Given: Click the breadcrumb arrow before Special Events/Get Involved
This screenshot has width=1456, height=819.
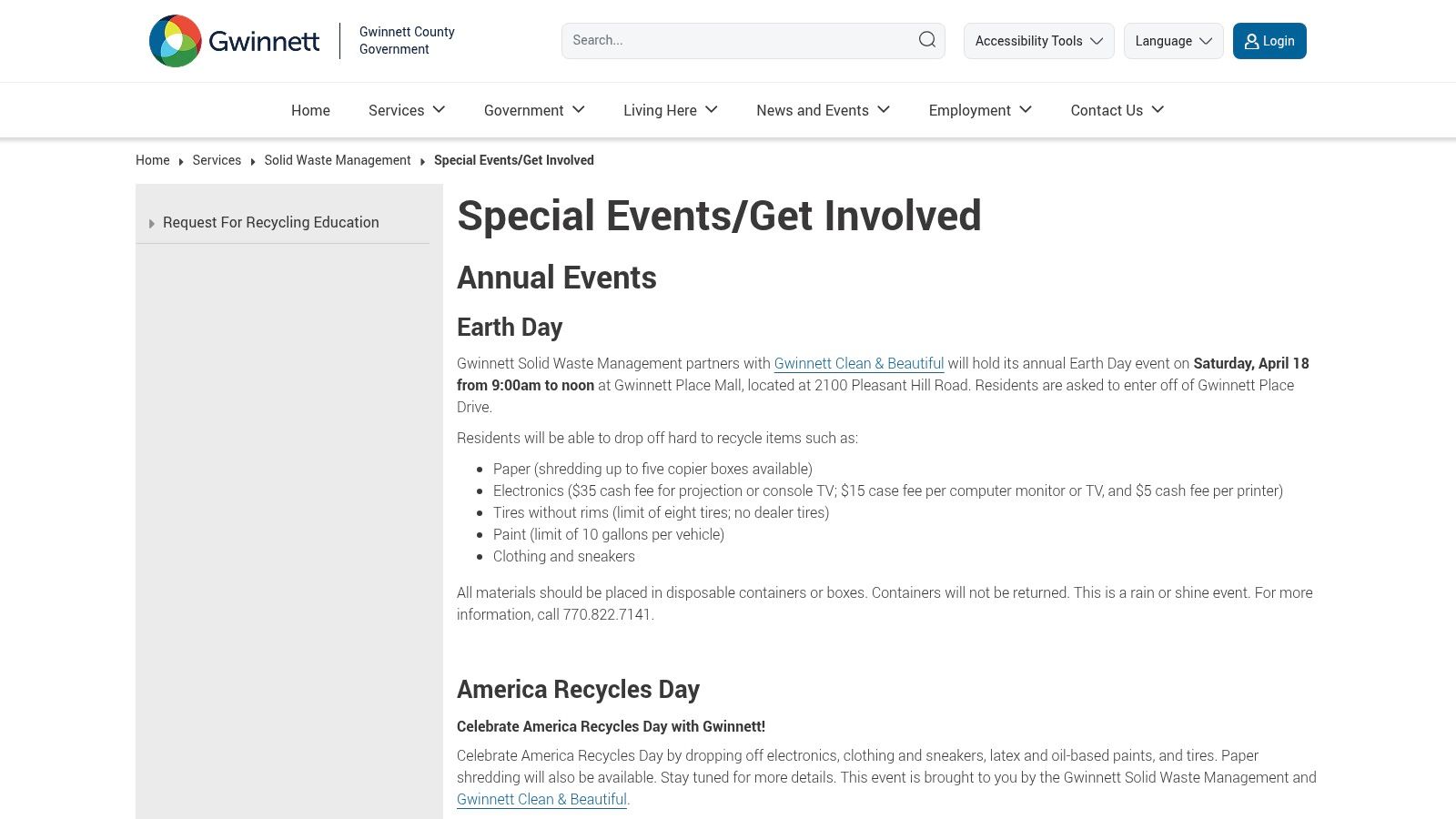Looking at the screenshot, I should click(x=422, y=160).
